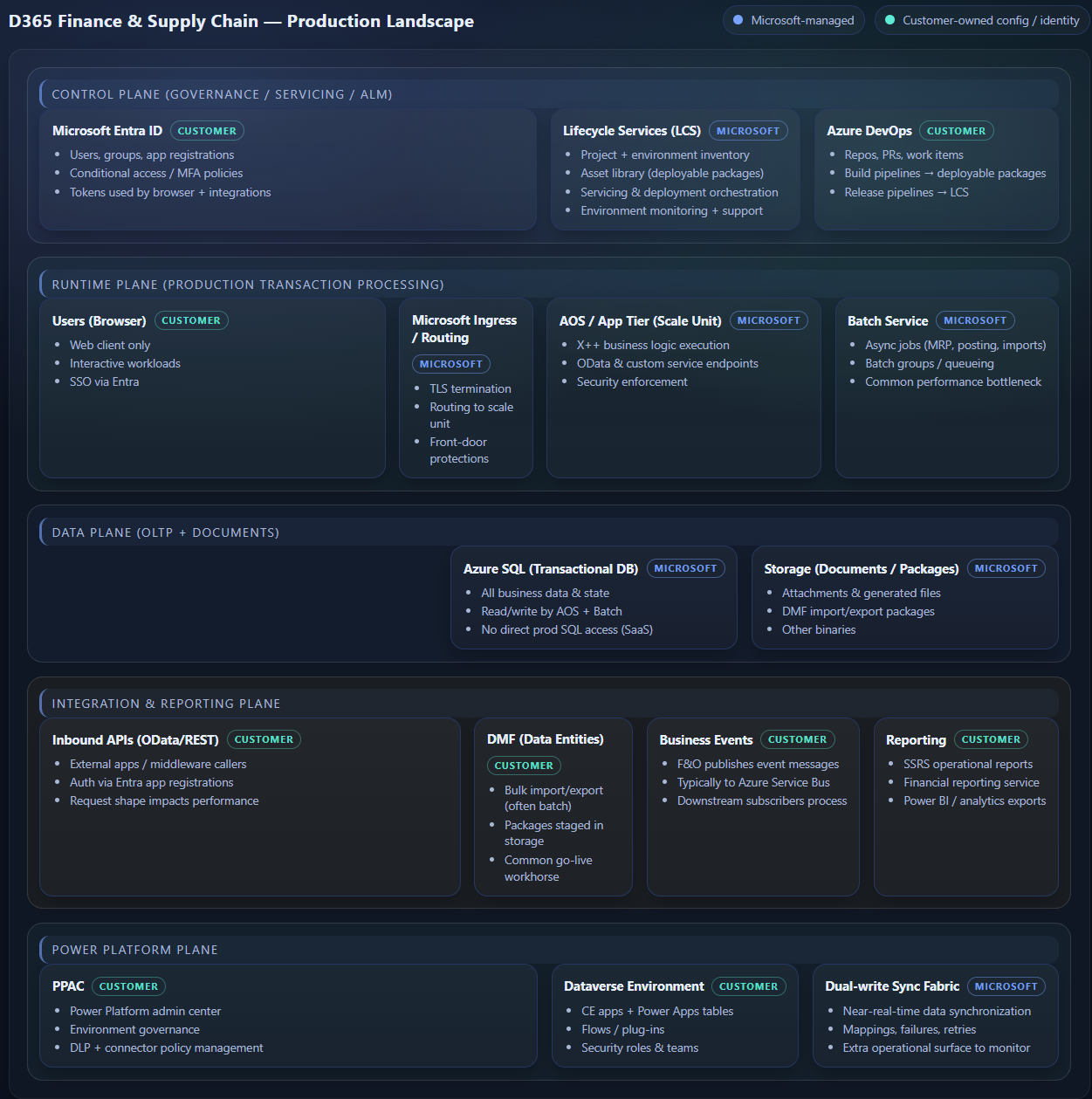1092x1099 pixels.
Task: Select the Dataverse Environment card title
Action: point(634,986)
